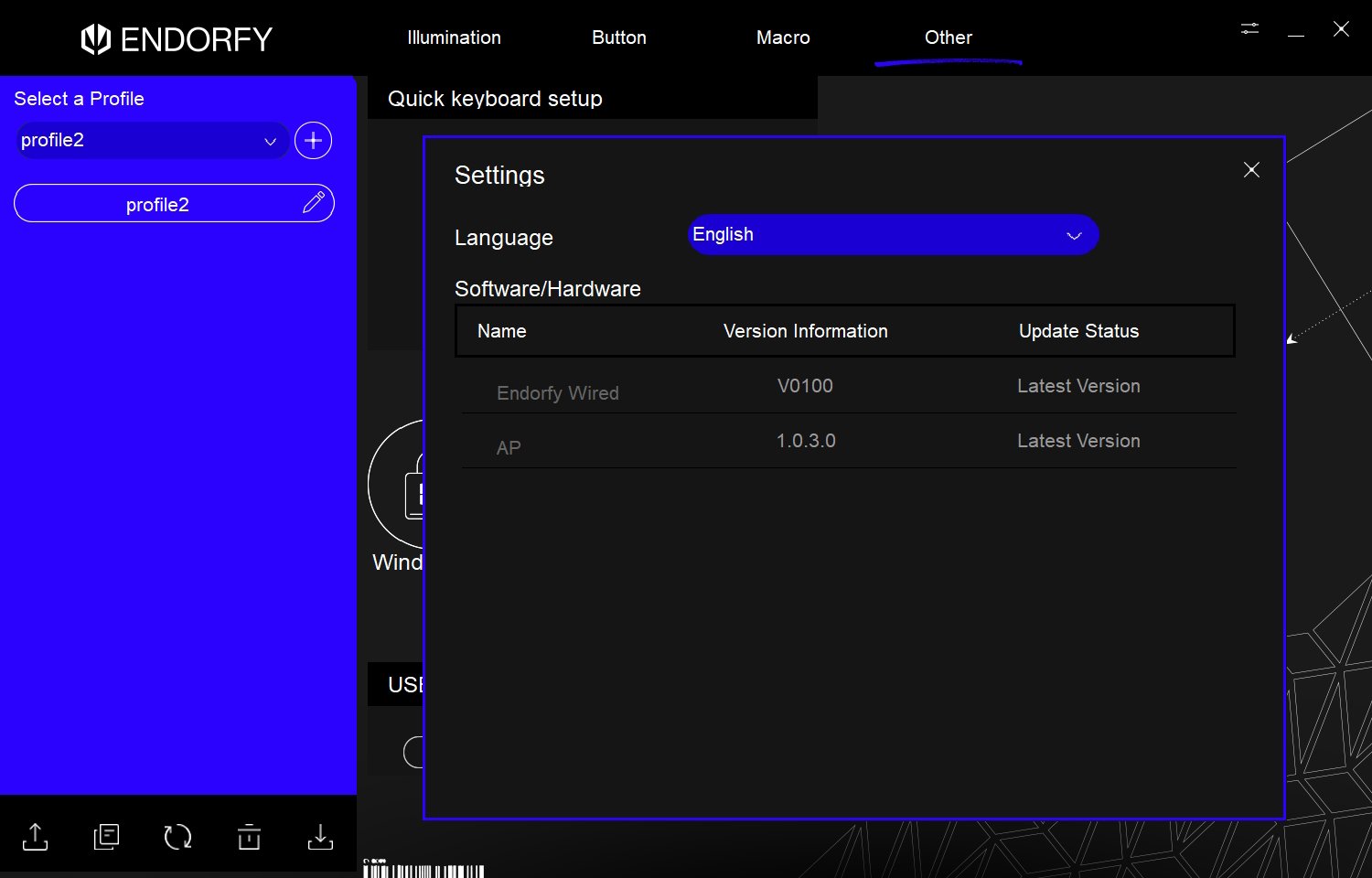This screenshot has width=1372, height=878.
Task: Click the import profile download icon
Action: point(320,836)
